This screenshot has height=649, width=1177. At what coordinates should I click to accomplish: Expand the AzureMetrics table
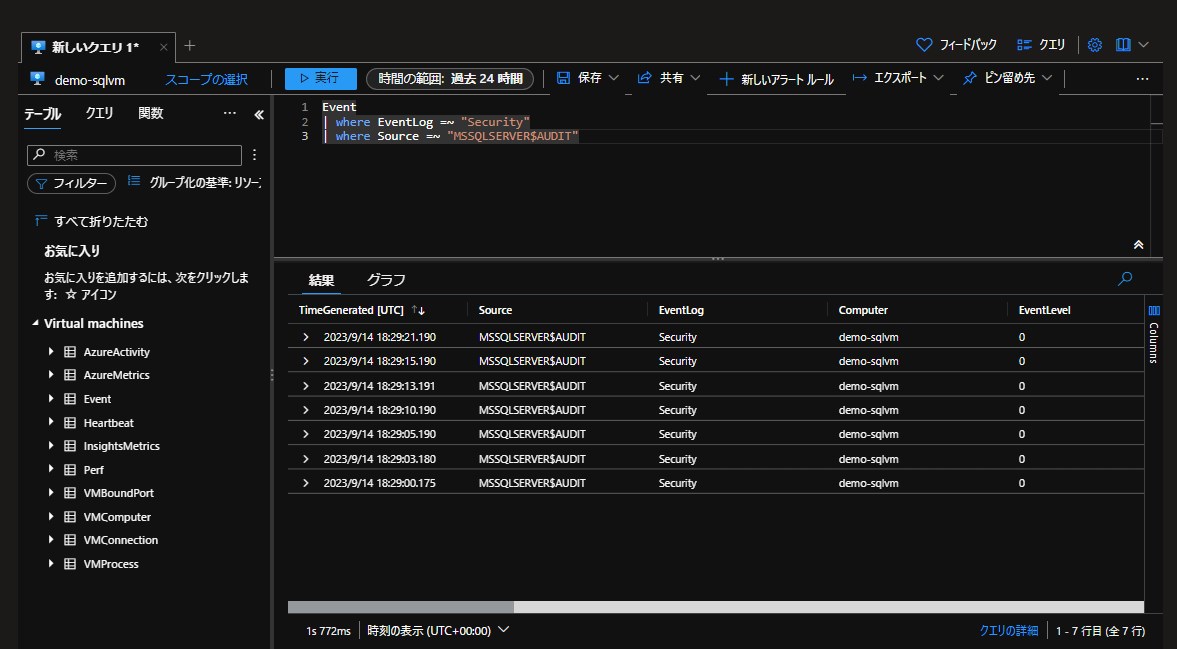click(x=51, y=374)
